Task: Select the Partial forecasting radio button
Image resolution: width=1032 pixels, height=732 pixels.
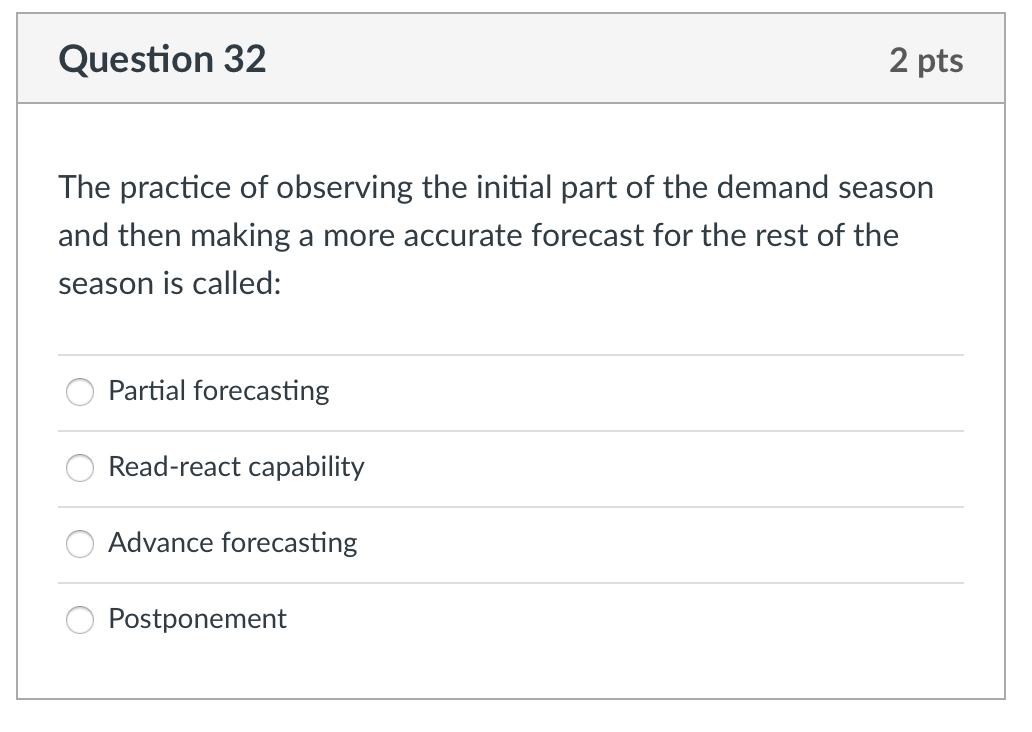Action: pos(80,392)
